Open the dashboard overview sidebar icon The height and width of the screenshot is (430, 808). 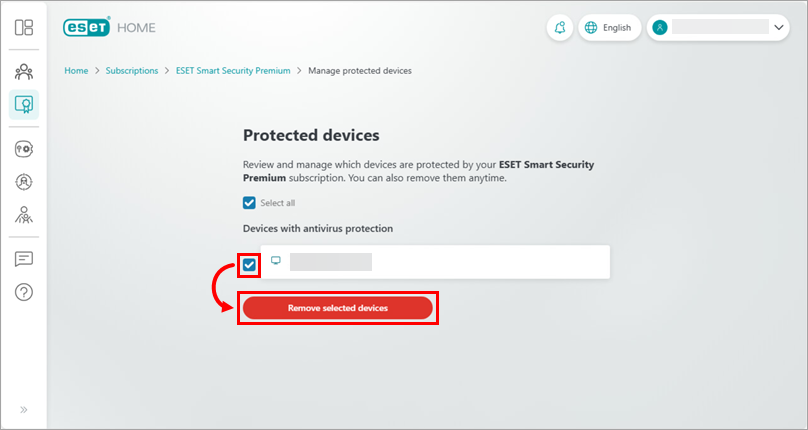tap(24, 27)
